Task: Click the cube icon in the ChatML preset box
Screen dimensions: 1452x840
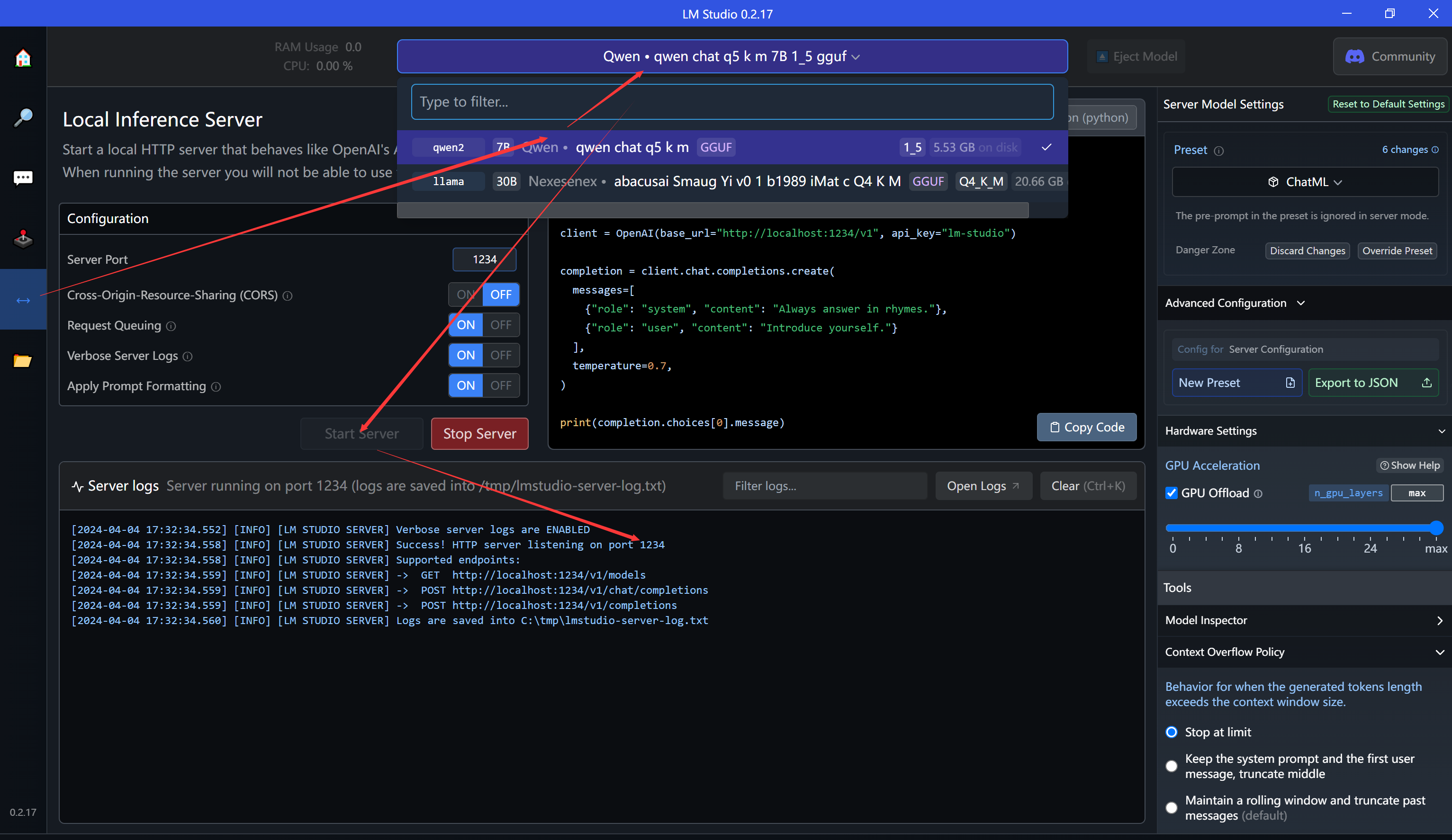Action: pos(1273,182)
